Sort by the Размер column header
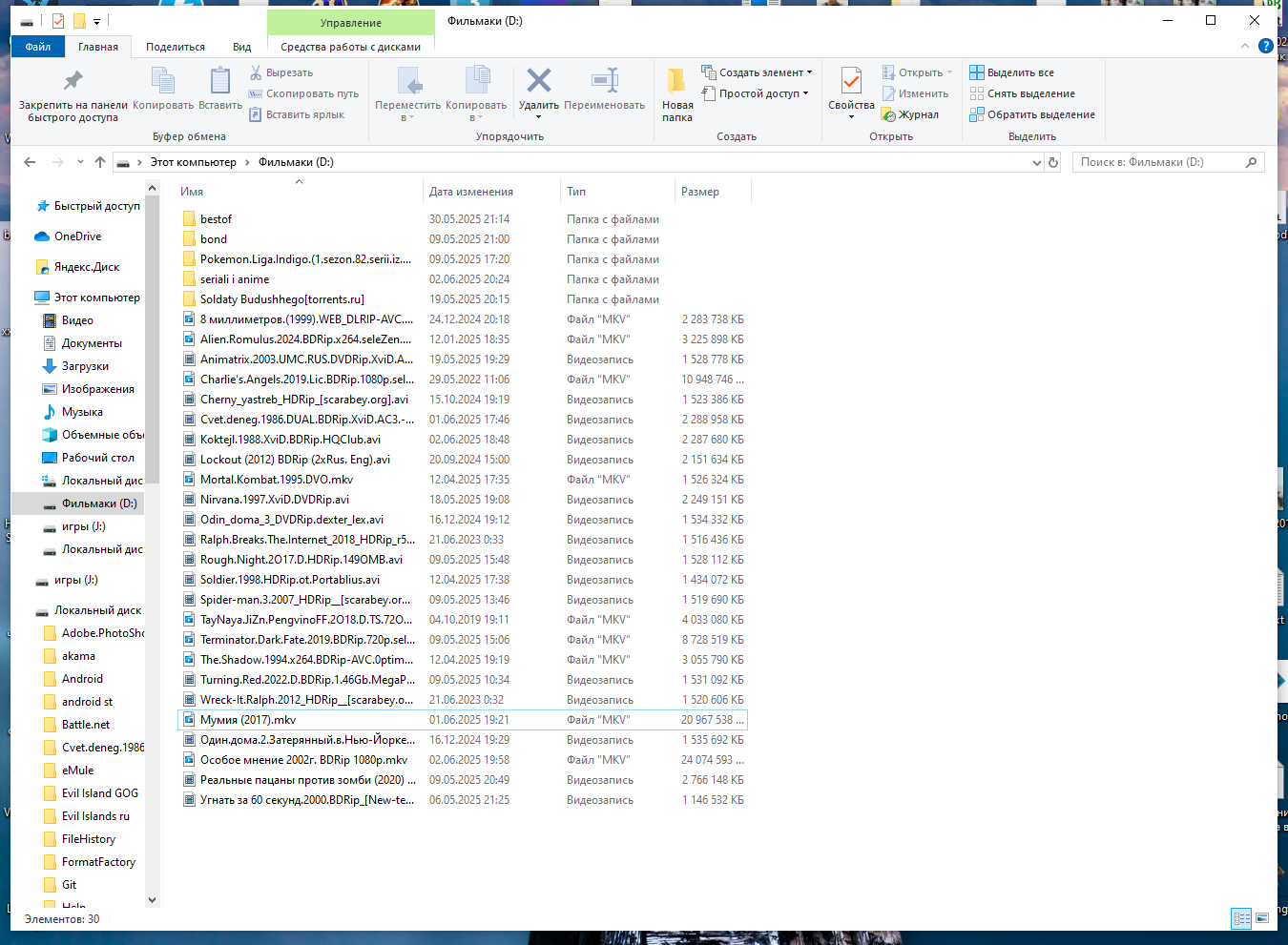This screenshot has width=1288, height=945. (714, 192)
